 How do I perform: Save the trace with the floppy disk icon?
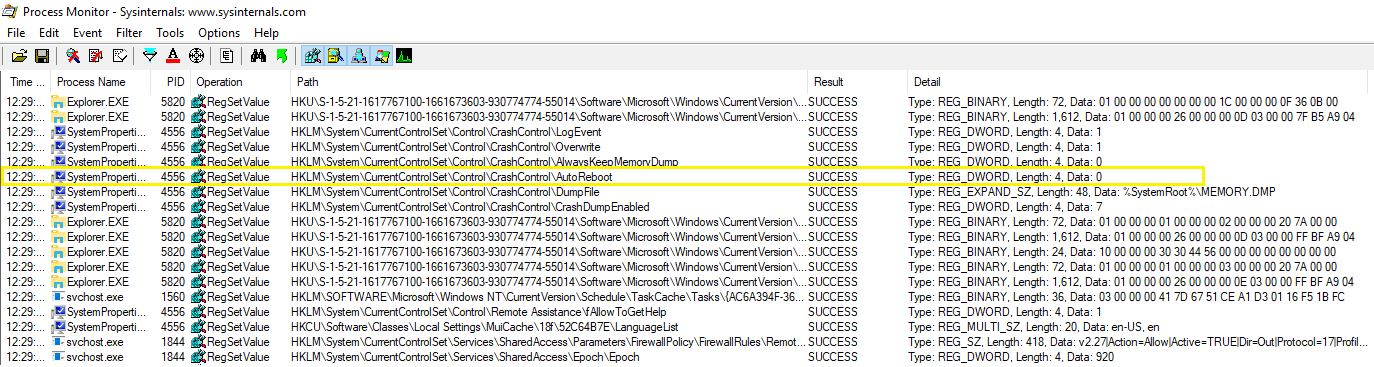[x=42, y=55]
